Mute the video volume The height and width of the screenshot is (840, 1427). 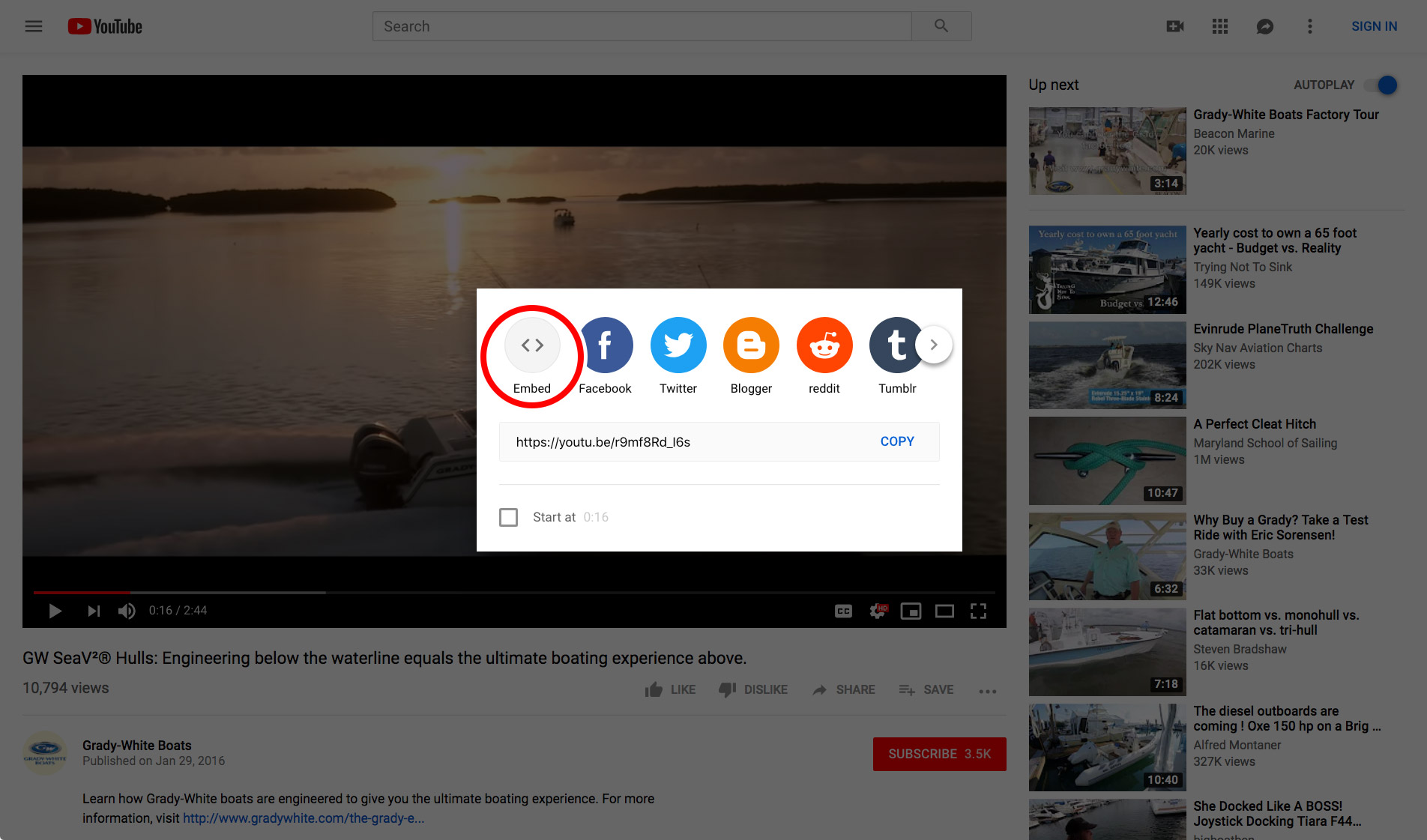tap(127, 611)
